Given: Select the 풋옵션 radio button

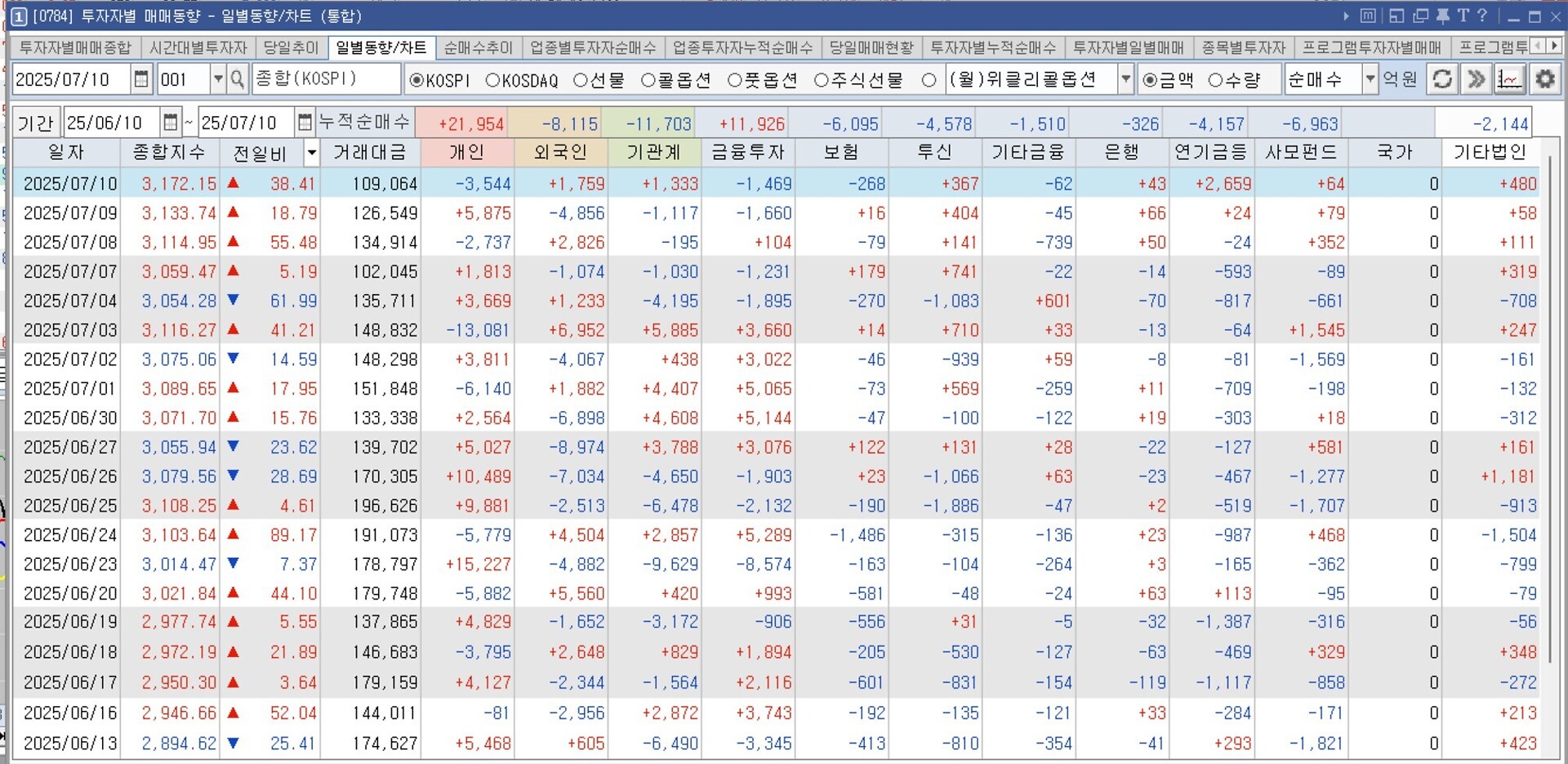Looking at the screenshot, I should tap(735, 80).
